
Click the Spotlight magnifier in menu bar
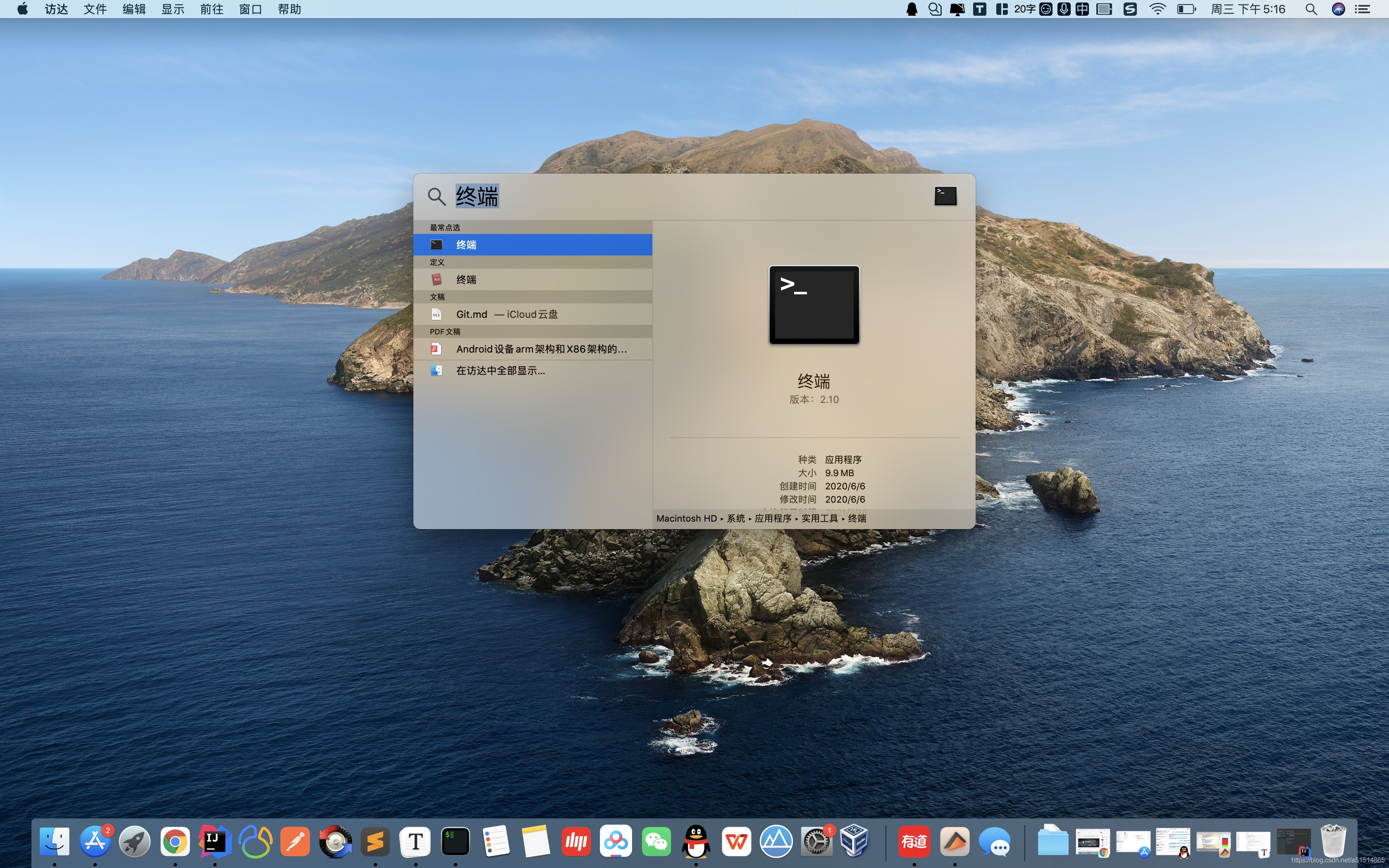click(x=1311, y=9)
